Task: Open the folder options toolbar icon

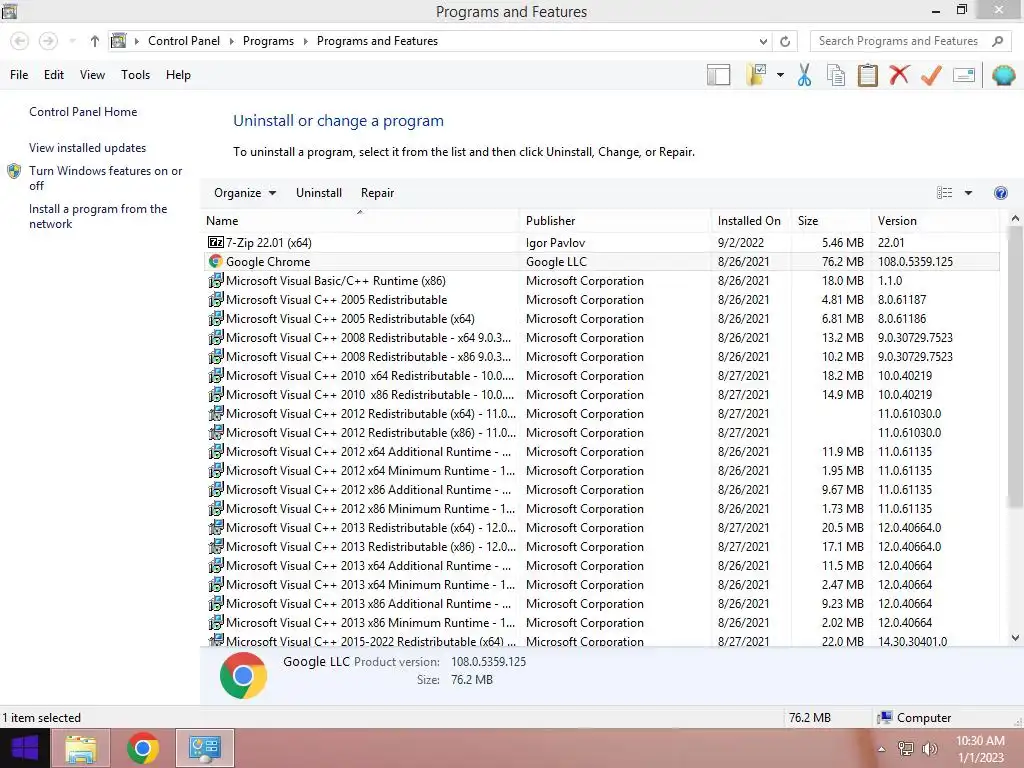Action: tap(756, 75)
